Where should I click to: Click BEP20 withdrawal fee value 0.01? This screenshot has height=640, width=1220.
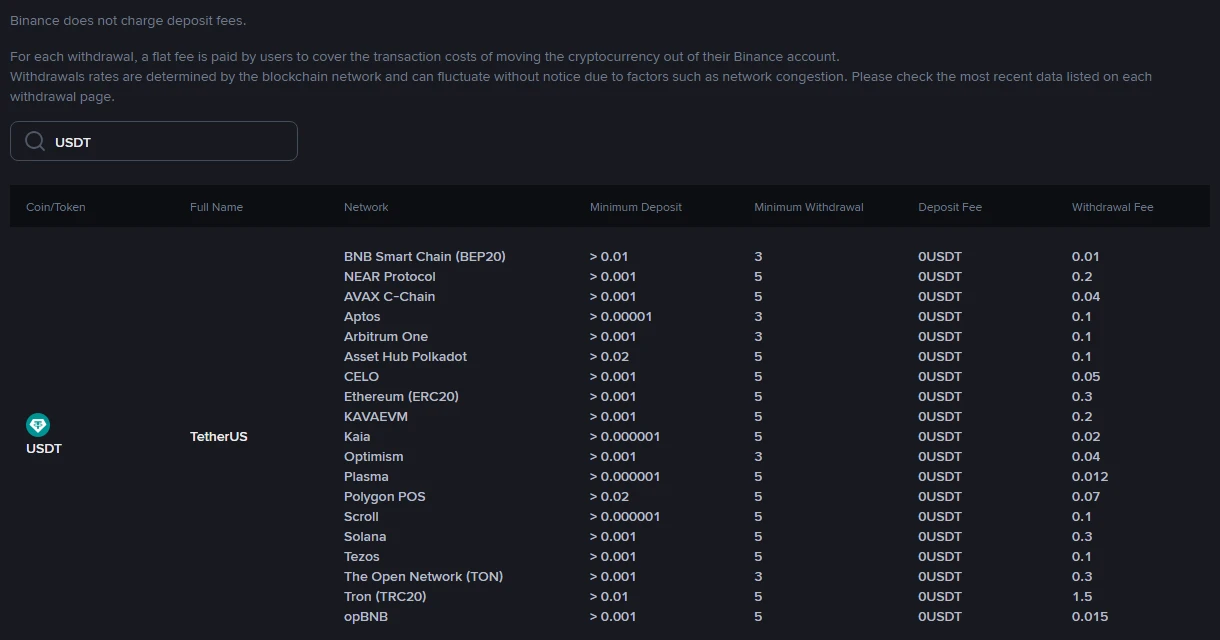[1086, 256]
